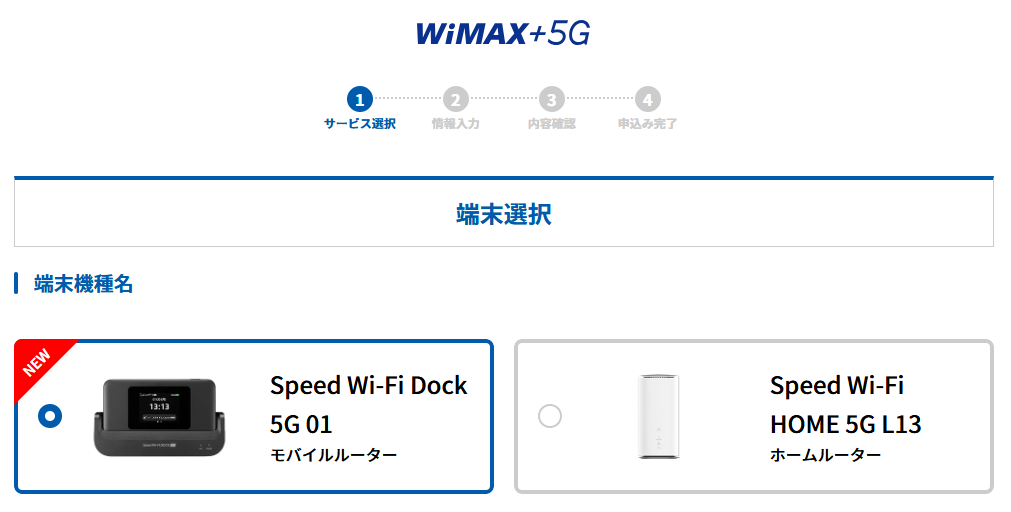Click the サービス選択 step label
This screenshot has height=512, width=1011.
(x=360, y=124)
